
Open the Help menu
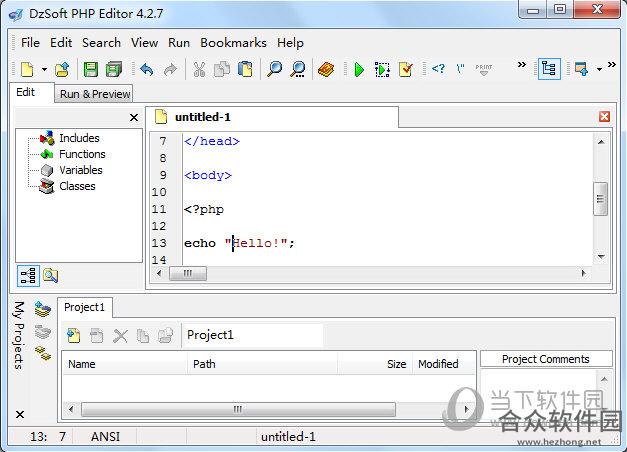[x=290, y=42]
